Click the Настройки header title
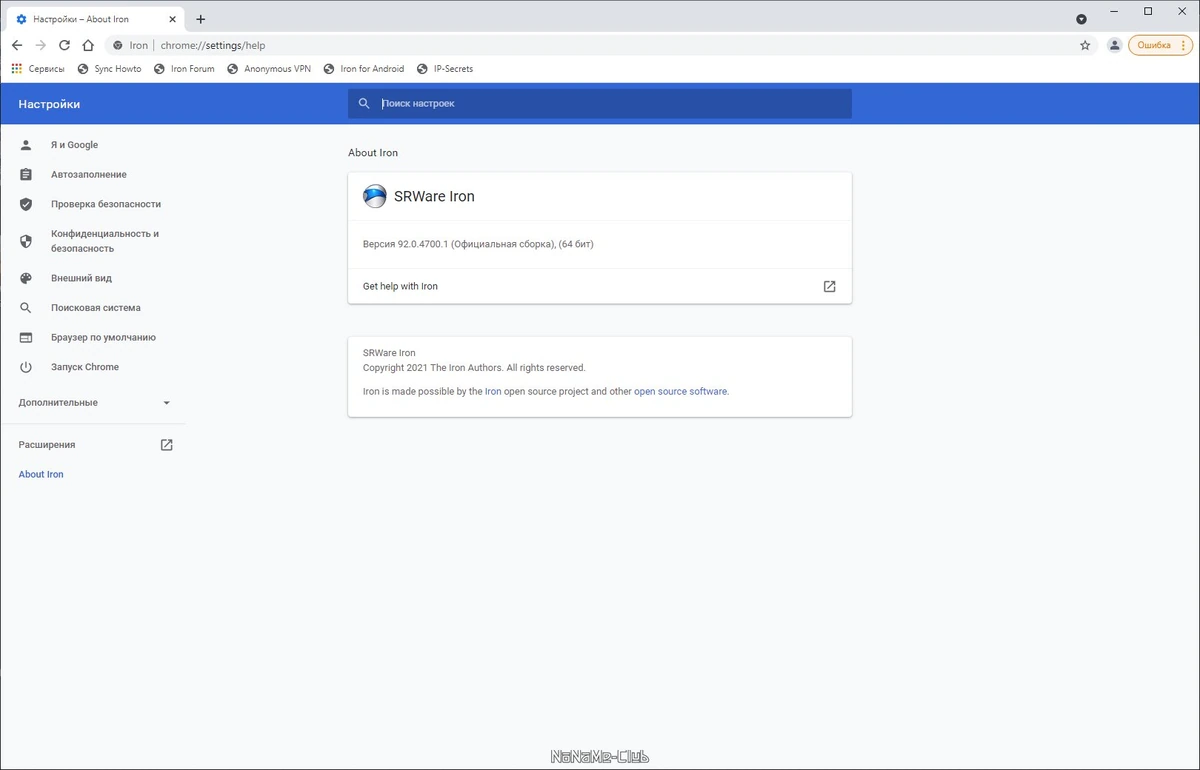The height and width of the screenshot is (770, 1200). point(49,104)
